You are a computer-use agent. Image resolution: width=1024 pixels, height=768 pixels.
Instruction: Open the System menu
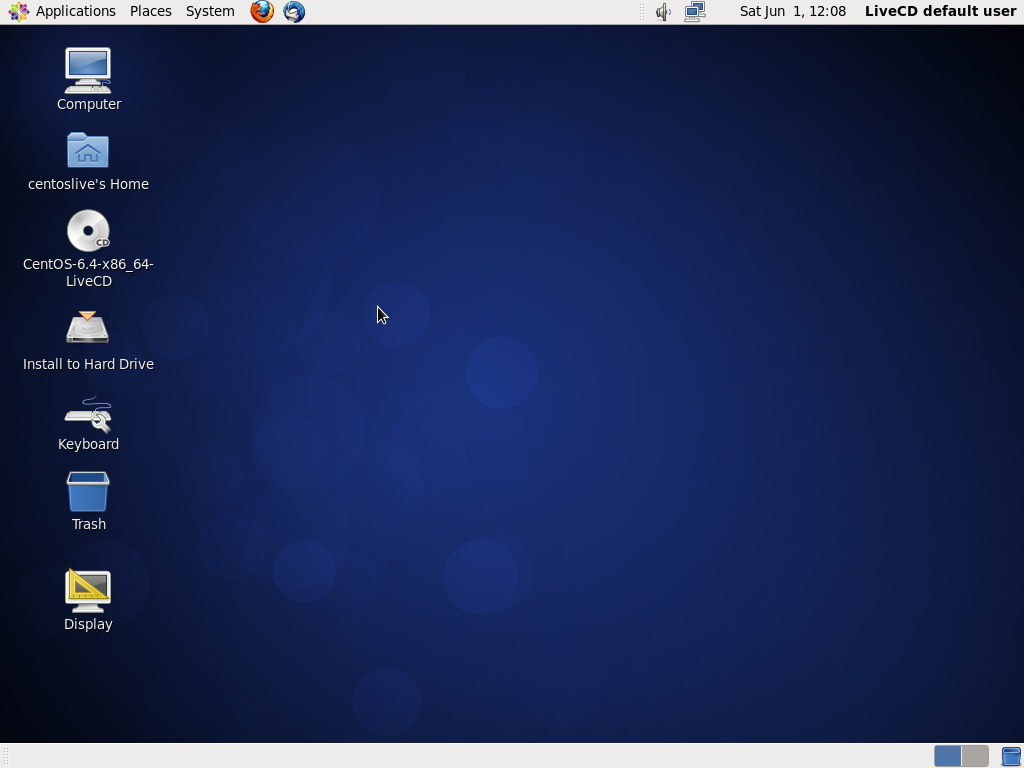pos(210,11)
